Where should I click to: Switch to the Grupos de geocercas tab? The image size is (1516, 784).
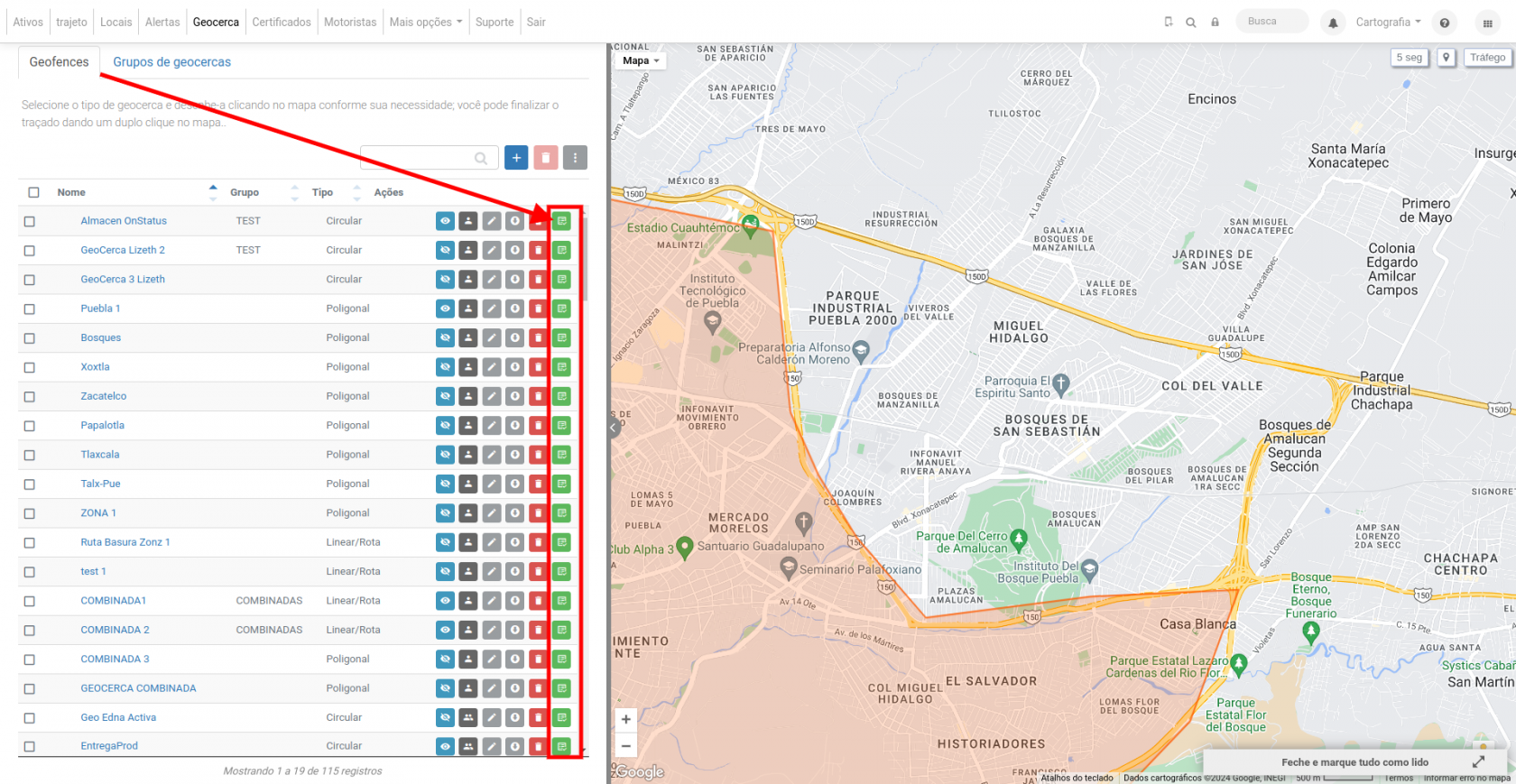(x=171, y=62)
